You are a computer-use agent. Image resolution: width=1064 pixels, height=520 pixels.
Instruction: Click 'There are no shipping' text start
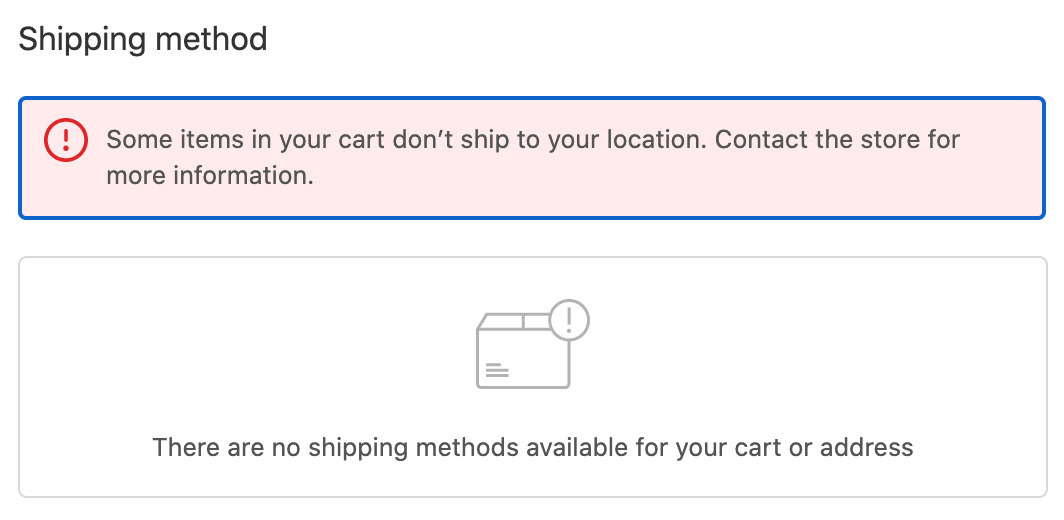pyautogui.click(x=276, y=448)
